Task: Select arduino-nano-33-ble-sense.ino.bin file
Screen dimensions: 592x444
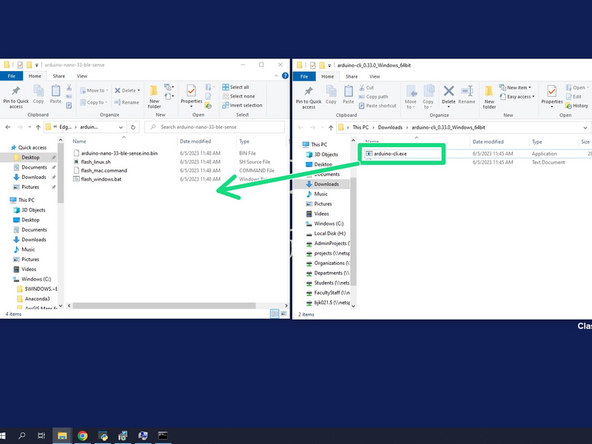Action: pyautogui.click(x=115, y=153)
